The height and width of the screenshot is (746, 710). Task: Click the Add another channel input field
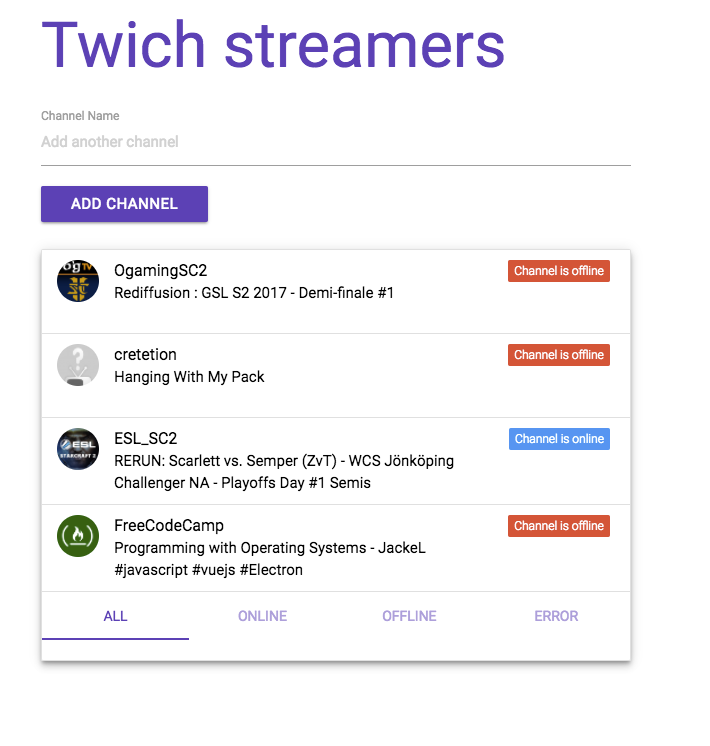336,142
